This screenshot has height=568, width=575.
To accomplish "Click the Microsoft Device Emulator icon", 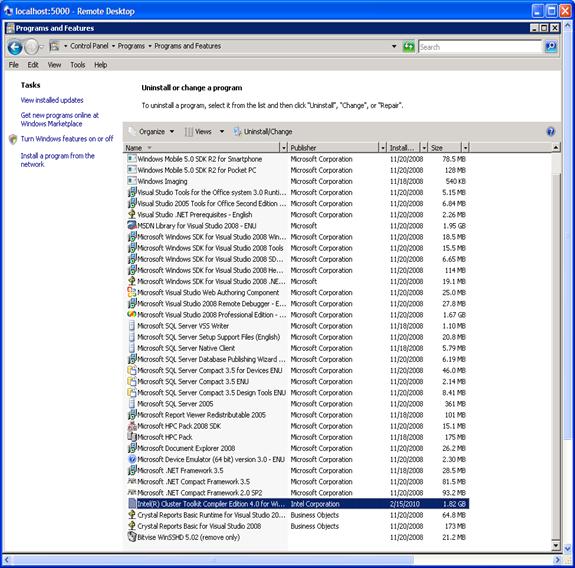I will click(132, 459).
